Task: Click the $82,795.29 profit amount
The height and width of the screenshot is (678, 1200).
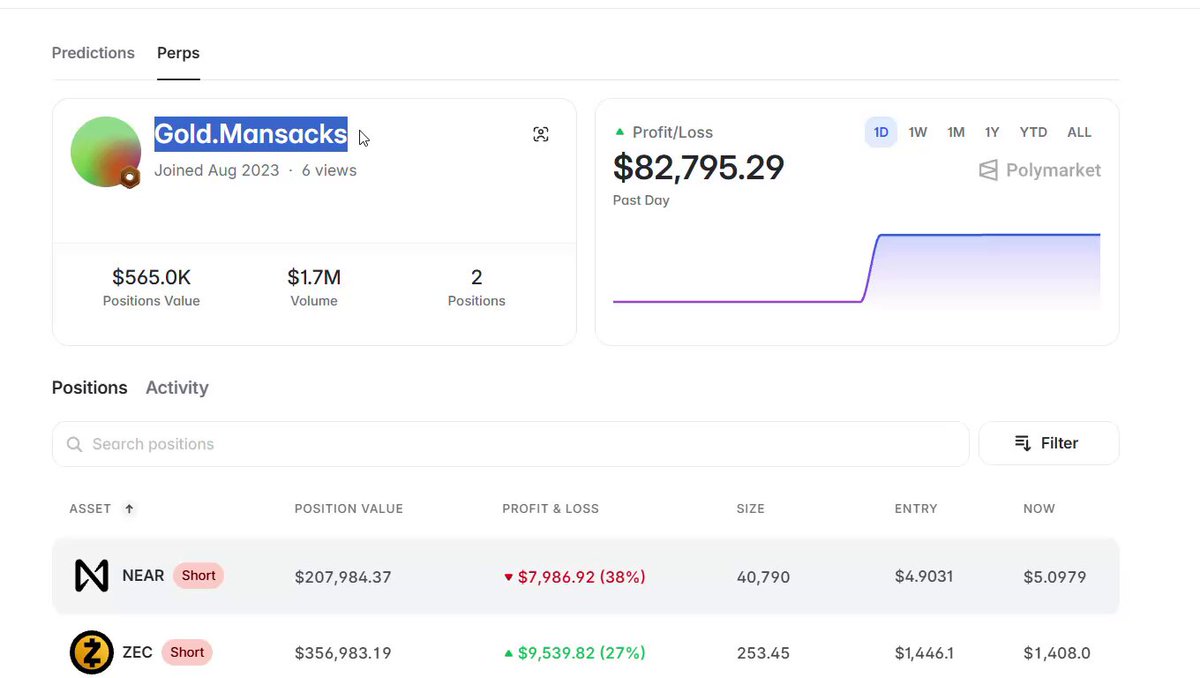Action: coord(699,168)
